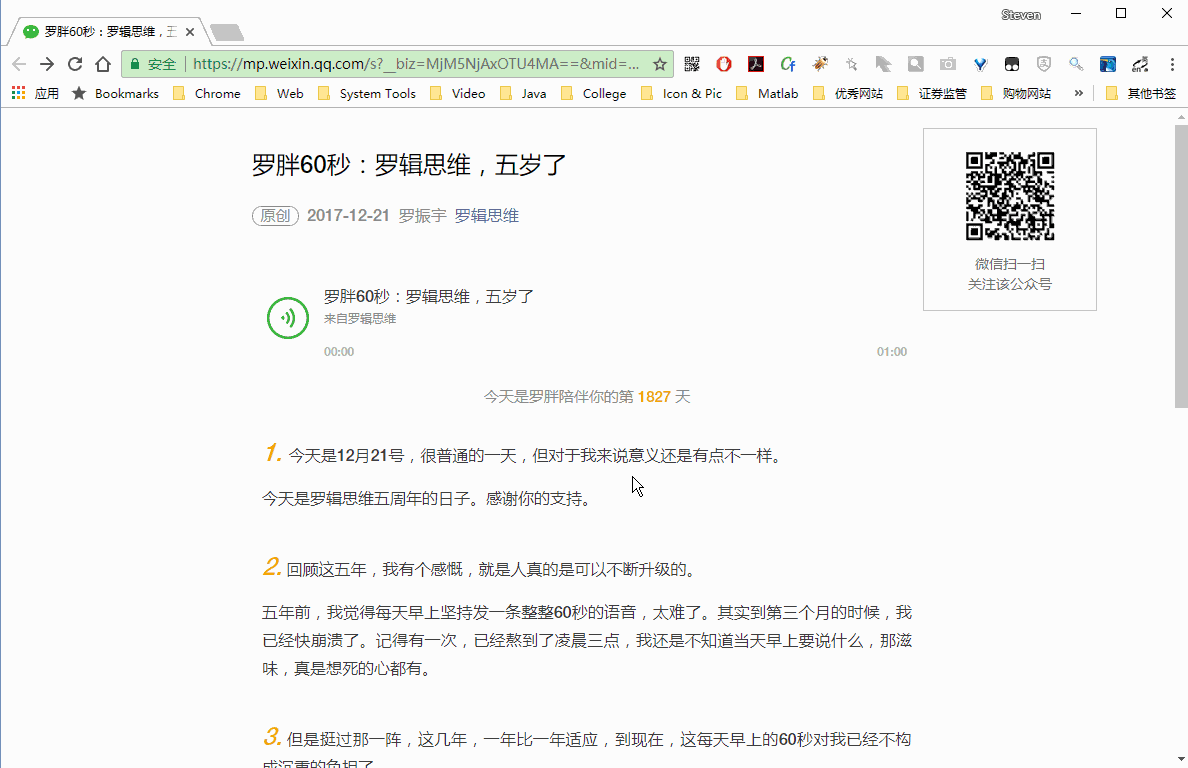
Task: Open the red hand ad blocker extension
Action: tap(724, 64)
